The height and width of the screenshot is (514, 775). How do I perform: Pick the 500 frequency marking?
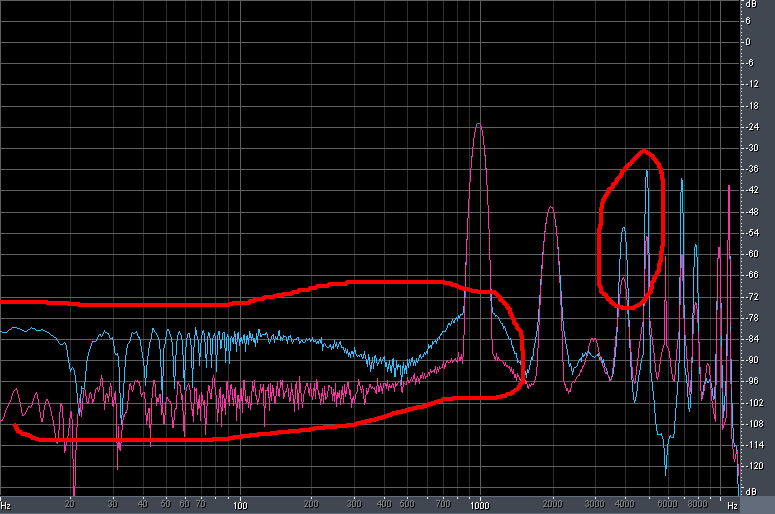(x=407, y=504)
